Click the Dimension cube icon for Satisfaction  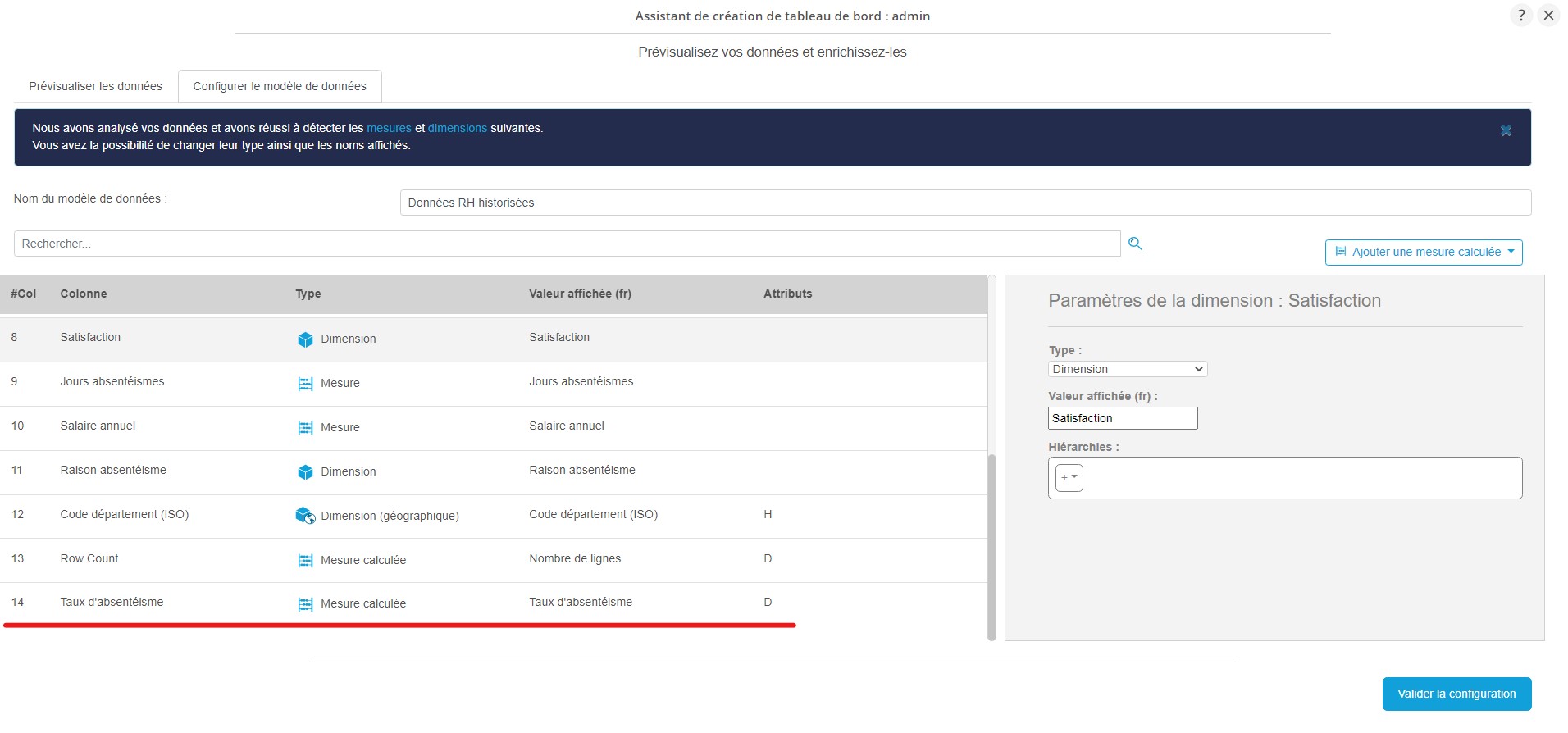click(305, 339)
